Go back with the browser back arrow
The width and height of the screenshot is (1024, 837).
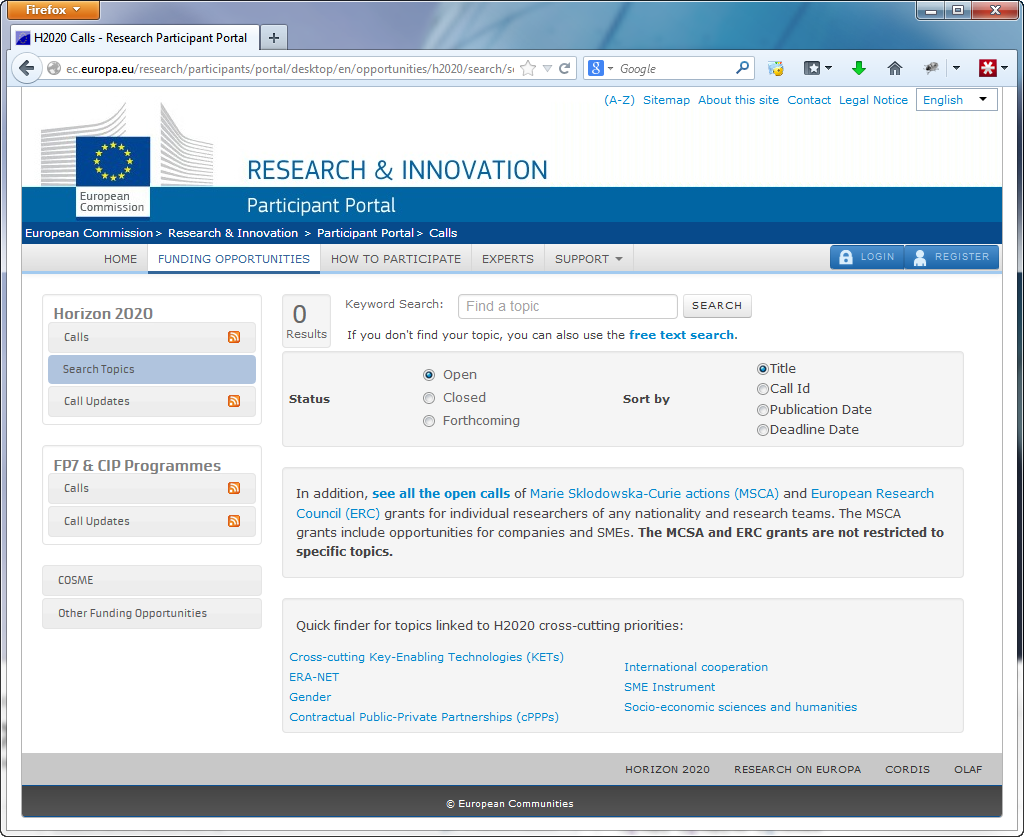(26, 68)
